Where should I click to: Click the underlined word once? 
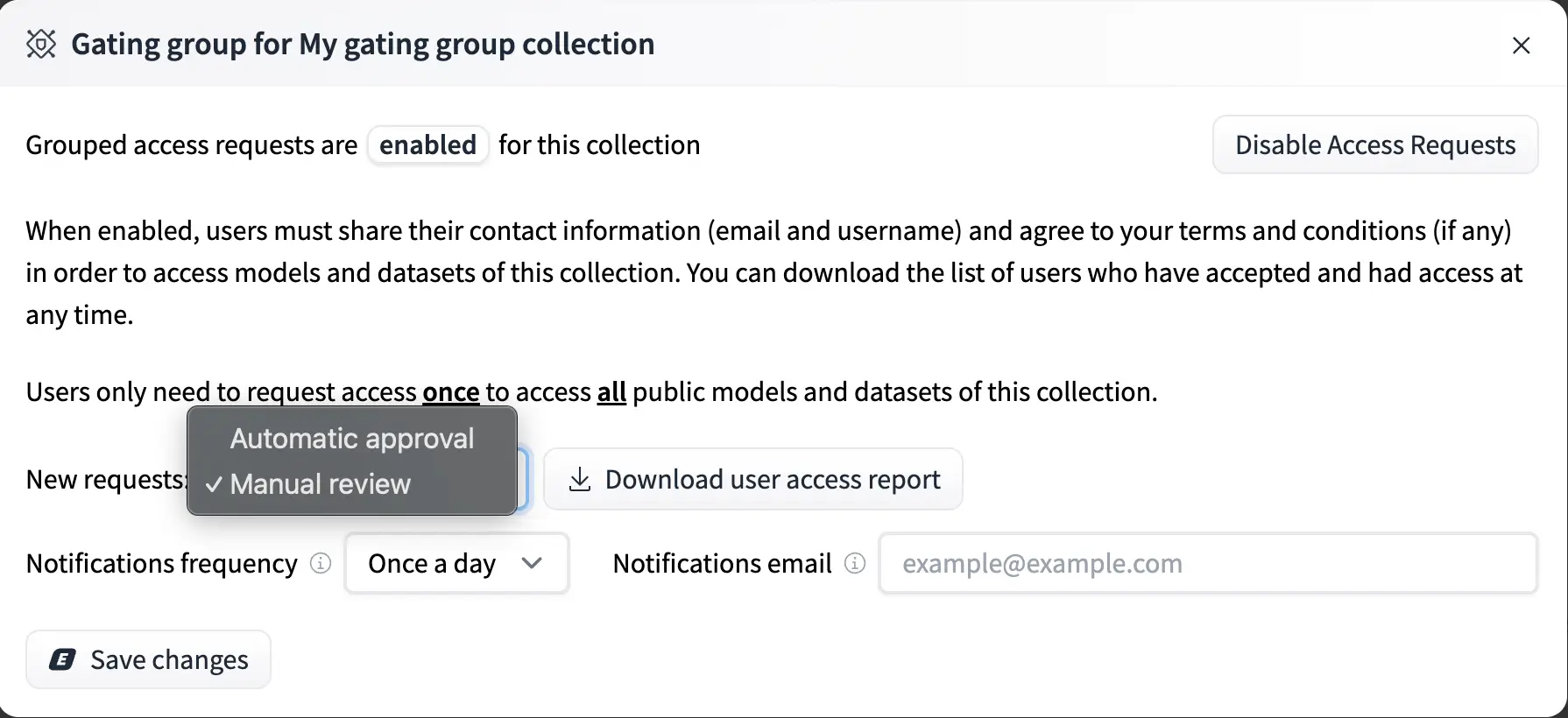tap(450, 391)
